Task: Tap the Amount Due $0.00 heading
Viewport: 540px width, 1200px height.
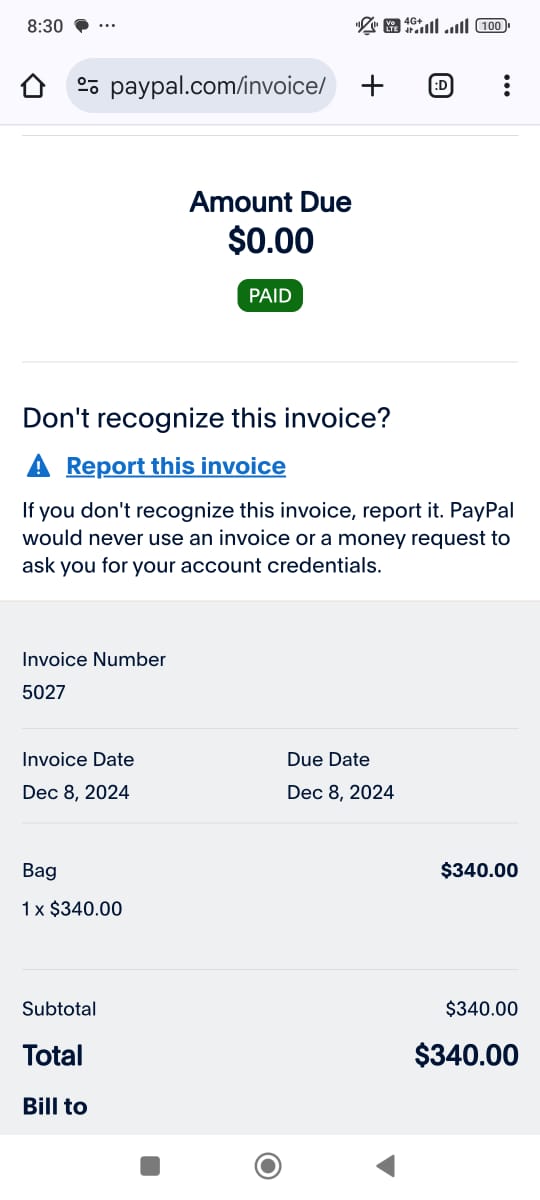Action: (x=270, y=221)
